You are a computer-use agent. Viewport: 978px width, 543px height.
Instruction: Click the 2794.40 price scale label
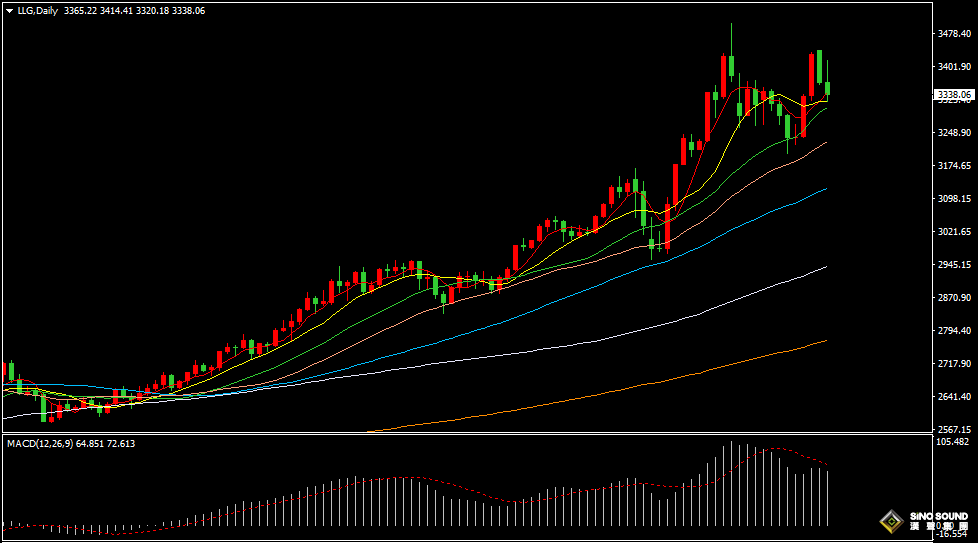955,330
